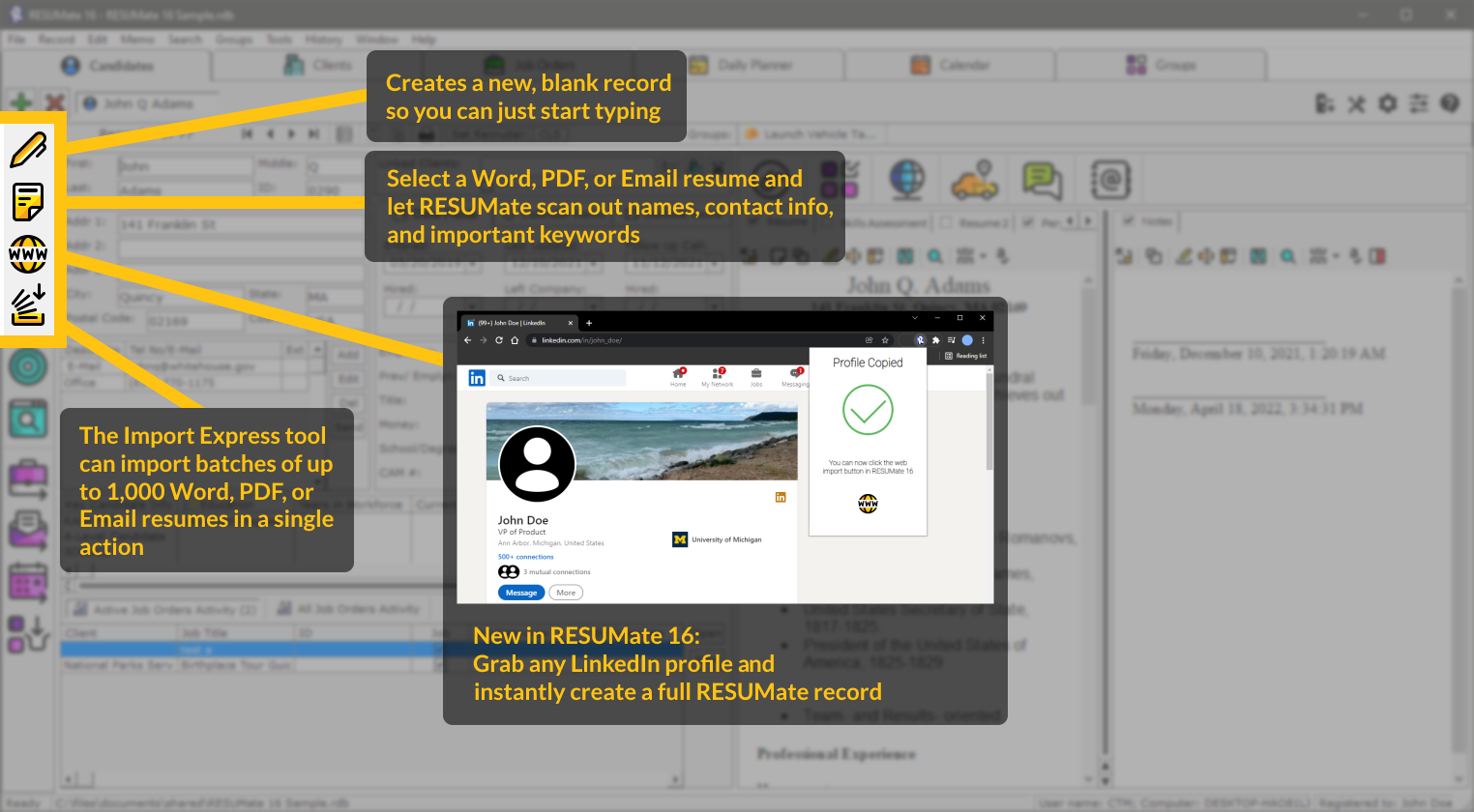Click the Addr 1 field 141 Franklin St
Viewport: 1474px width, 812px height.
(x=240, y=224)
